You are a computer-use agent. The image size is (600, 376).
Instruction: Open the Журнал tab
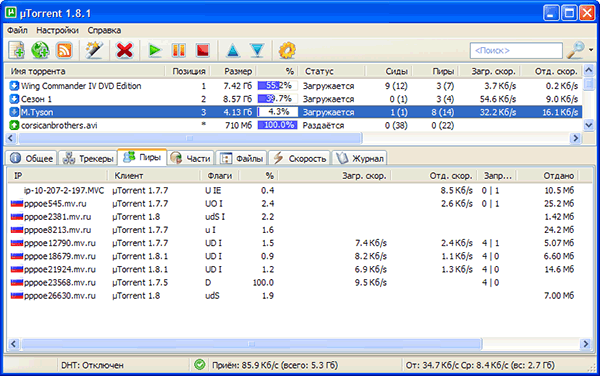click(359, 158)
